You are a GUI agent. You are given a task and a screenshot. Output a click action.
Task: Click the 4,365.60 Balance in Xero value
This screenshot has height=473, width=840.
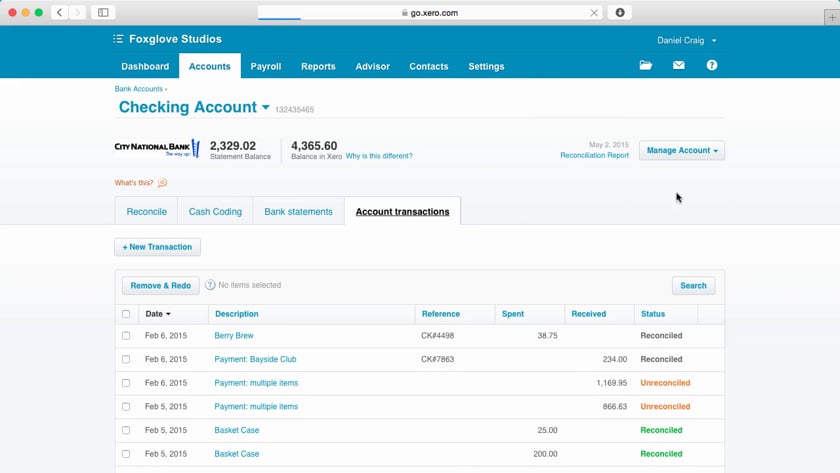[x=314, y=146]
